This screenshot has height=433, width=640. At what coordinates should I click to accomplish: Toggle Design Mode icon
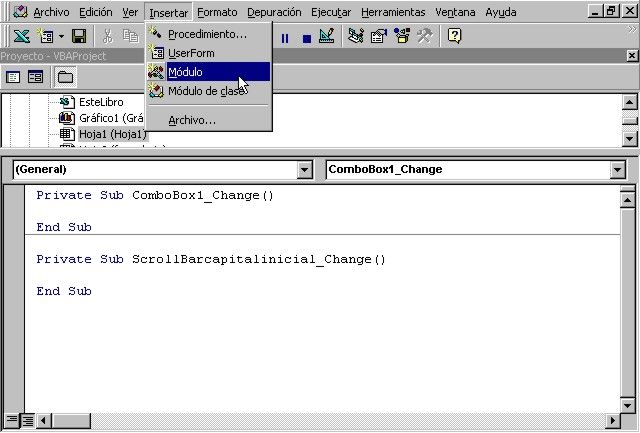tap(327, 36)
